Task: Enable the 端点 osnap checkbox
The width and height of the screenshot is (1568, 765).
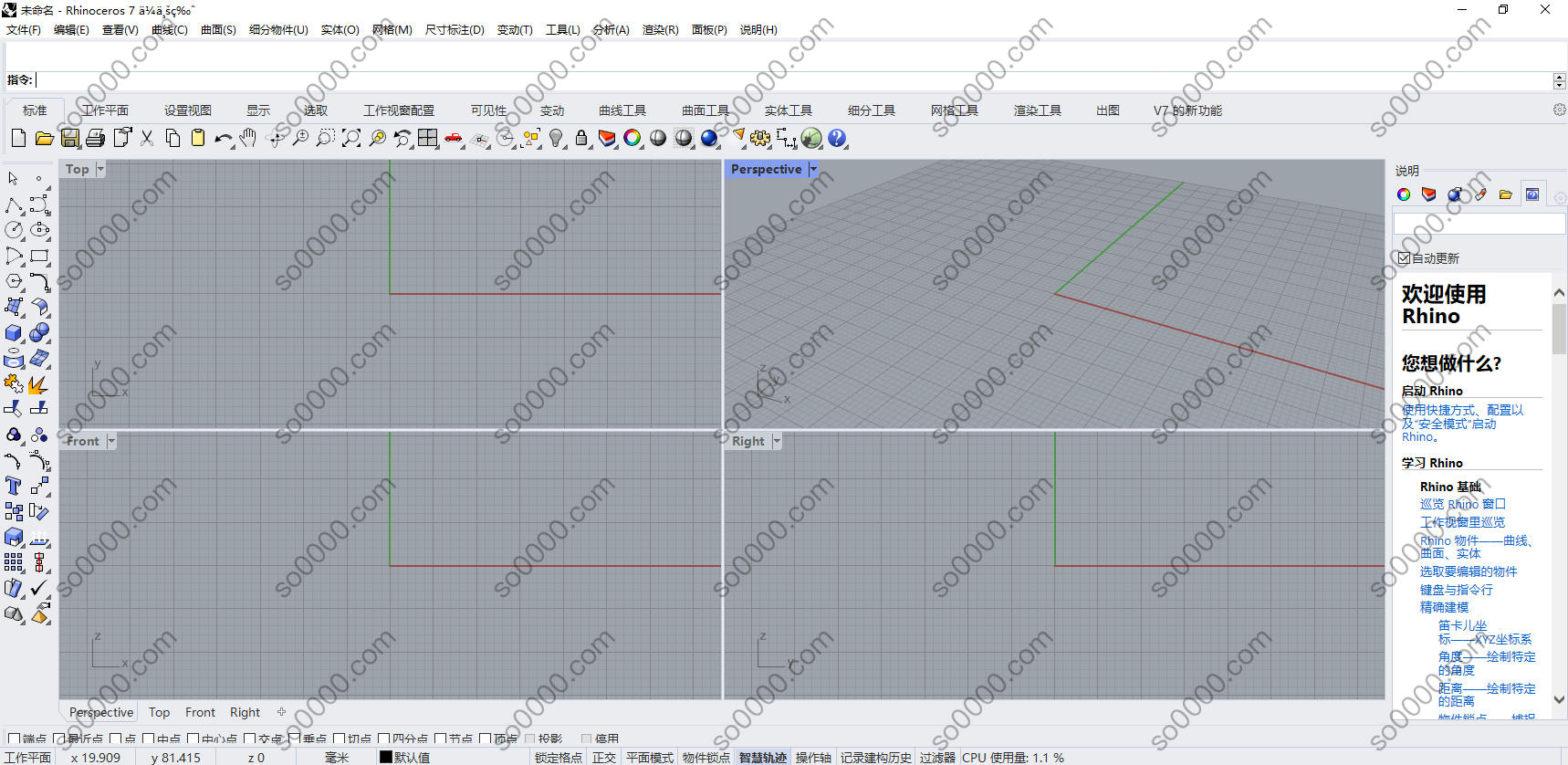Action: (x=14, y=739)
